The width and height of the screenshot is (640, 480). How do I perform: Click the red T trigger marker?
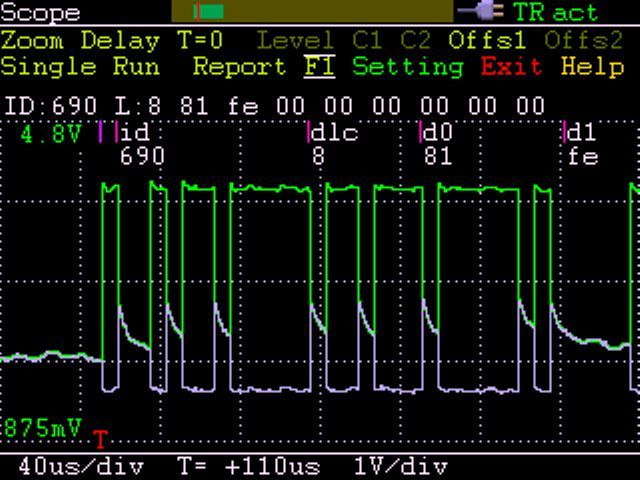(x=100, y=440)
